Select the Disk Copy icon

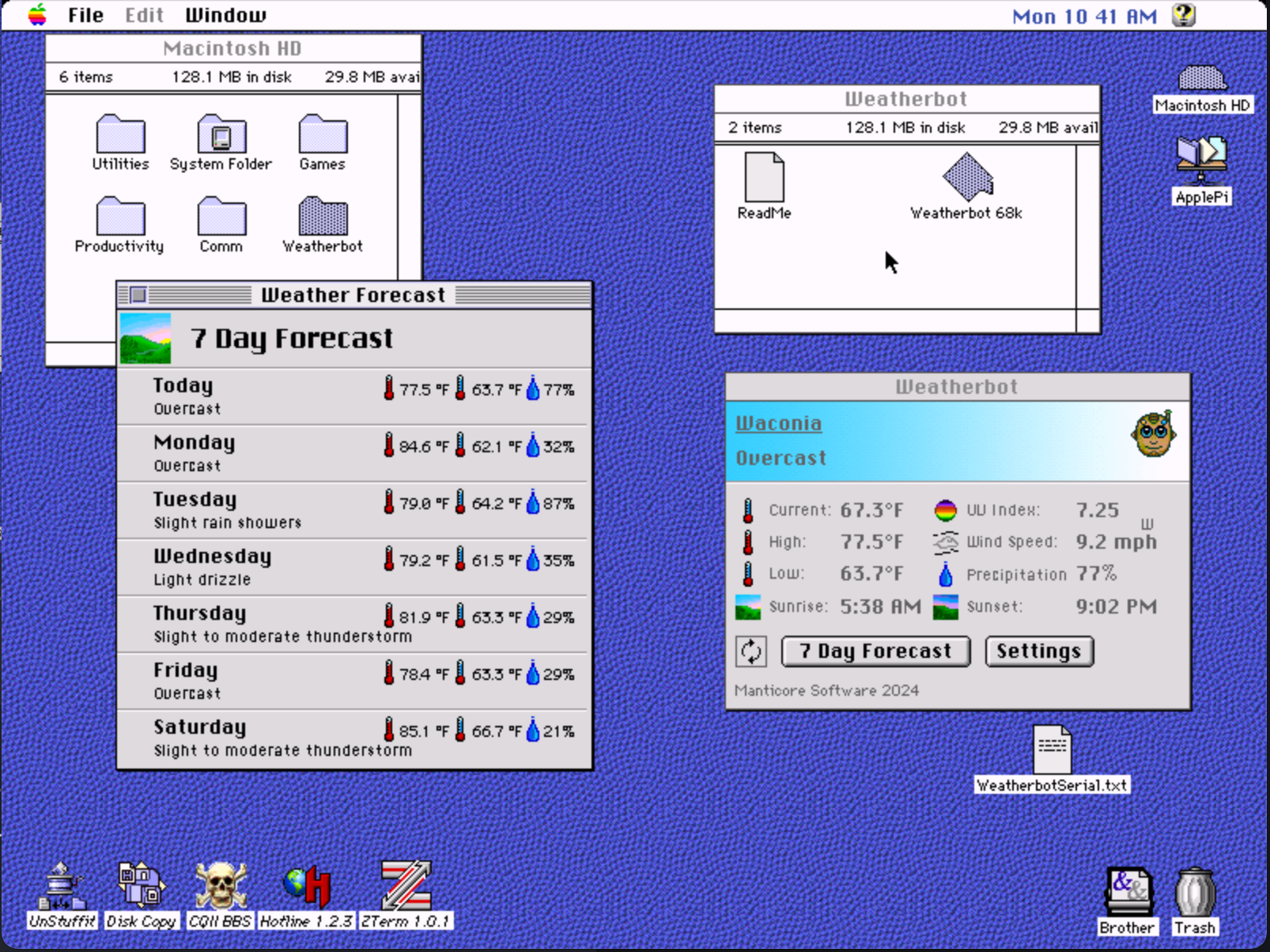pyautogui.click(x=141, y=886)
